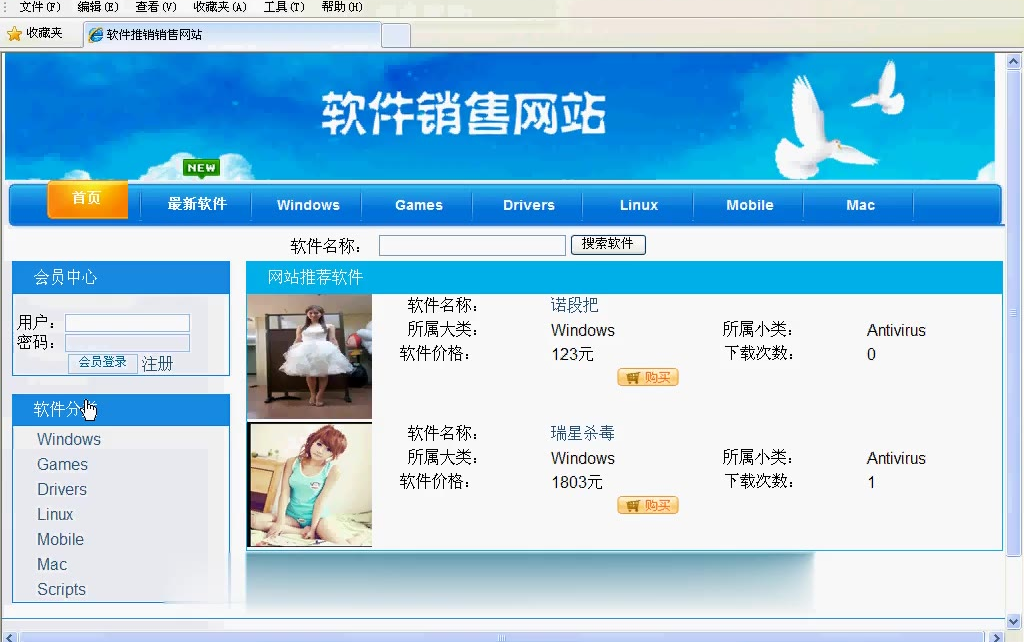
Task: Select Scripts in 软件分类 sidebar
Action: click(x=61, y=589)
